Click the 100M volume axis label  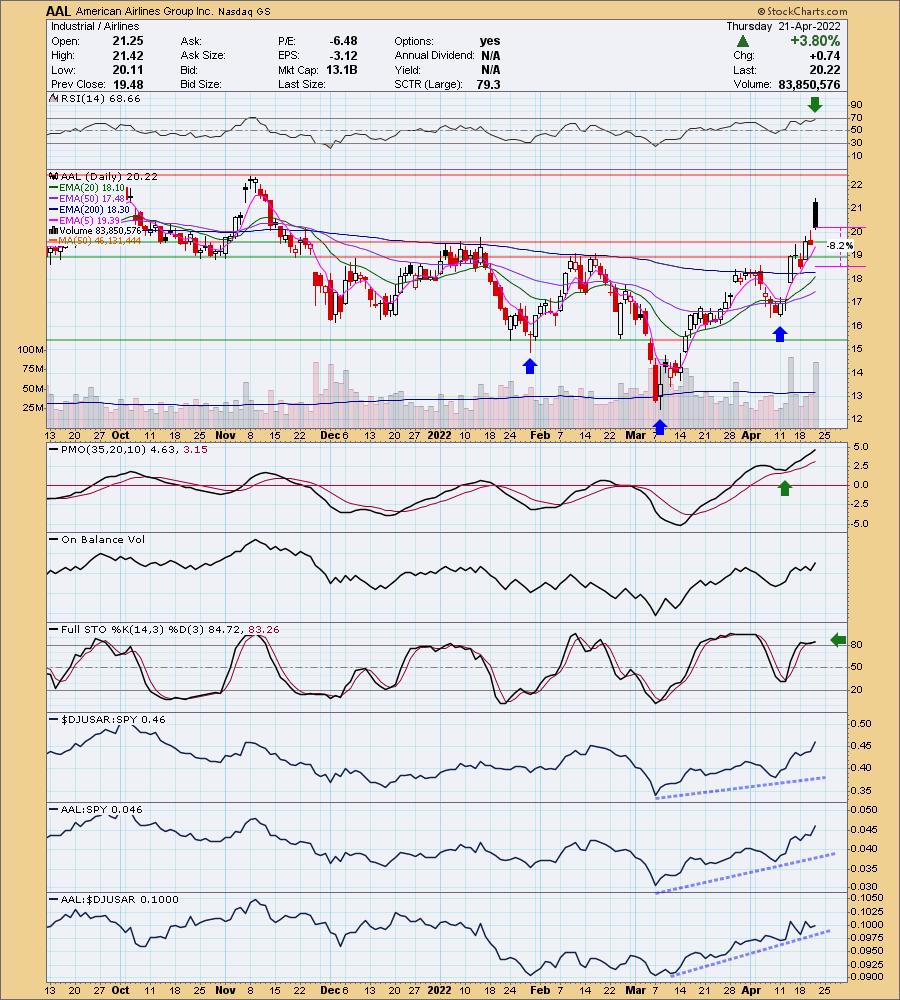[x=31, y=349]
